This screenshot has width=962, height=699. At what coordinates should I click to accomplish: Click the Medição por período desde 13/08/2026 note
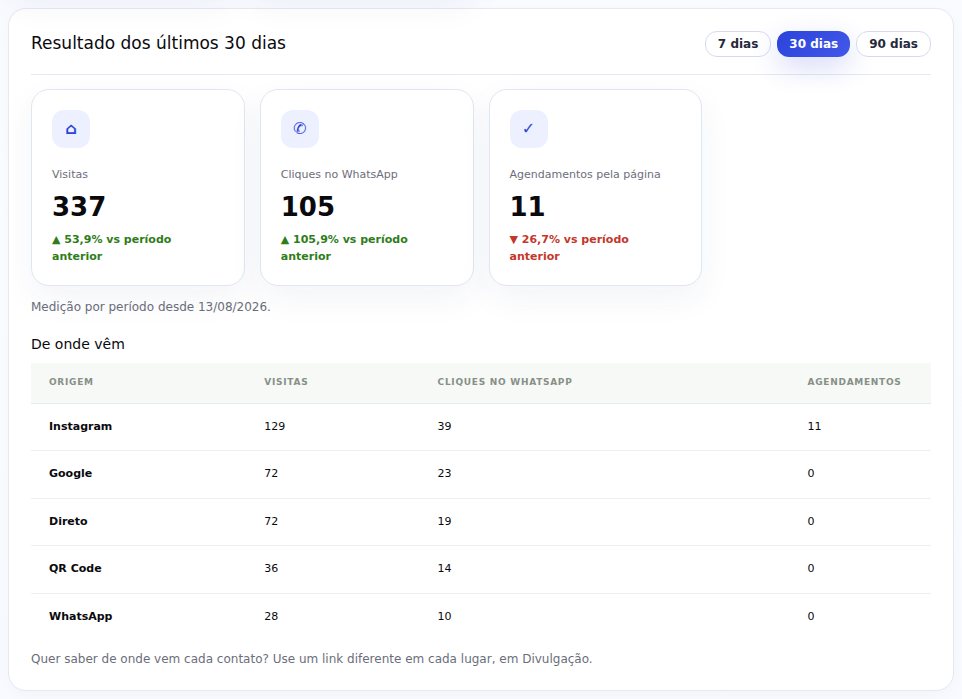point(151,306)
